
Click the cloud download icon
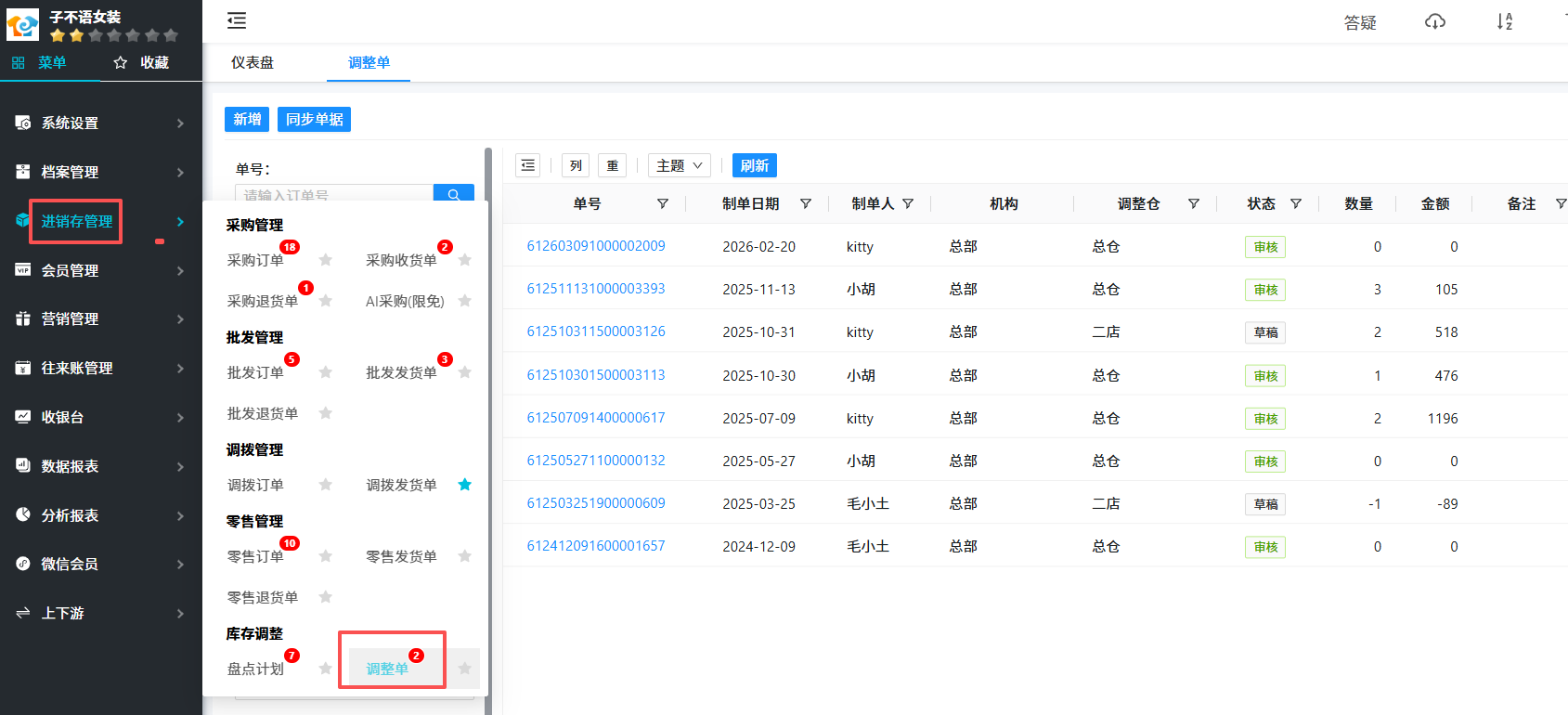(x=1434, y=21)
